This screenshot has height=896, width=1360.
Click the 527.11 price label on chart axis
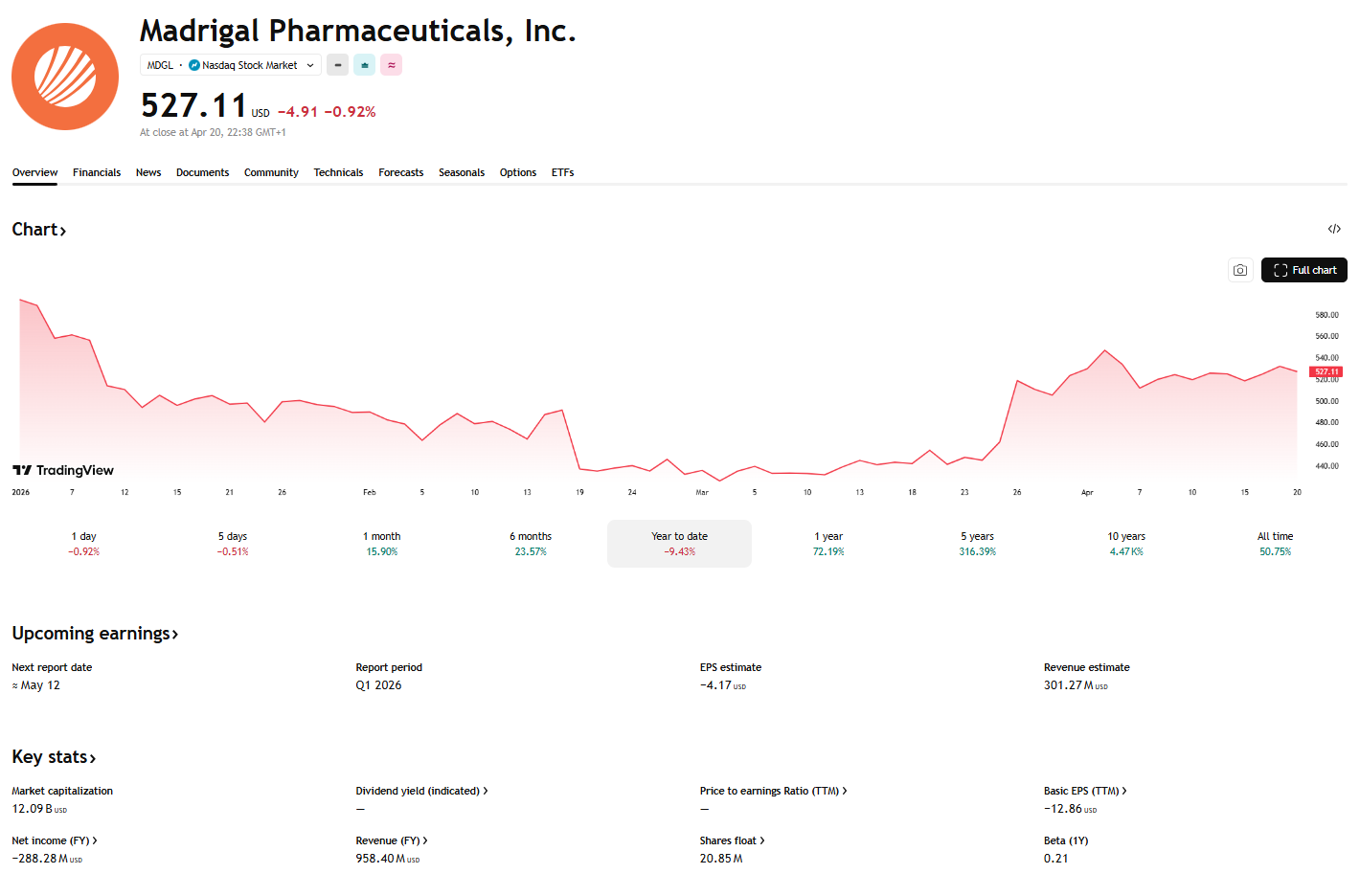(1326, 371)
